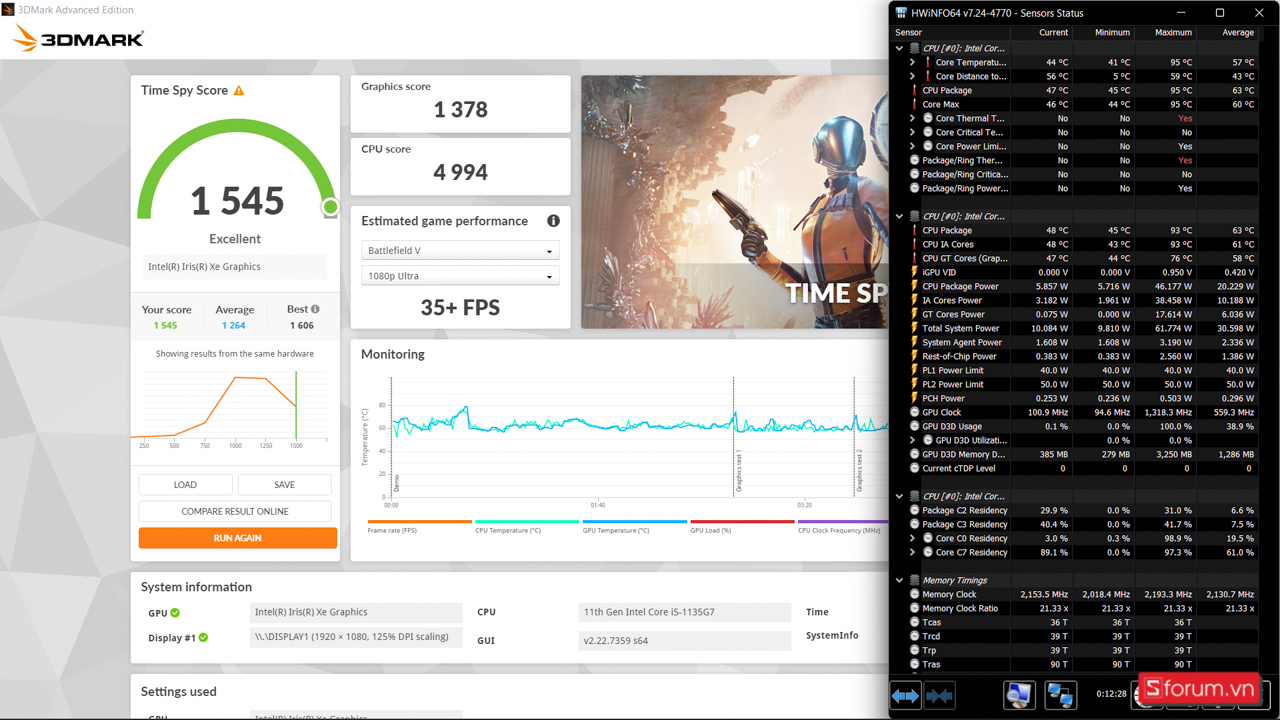This screenshot has height=720, width=1280.
Task: Expand Core C0 Residency row
Action: (913, 538)
